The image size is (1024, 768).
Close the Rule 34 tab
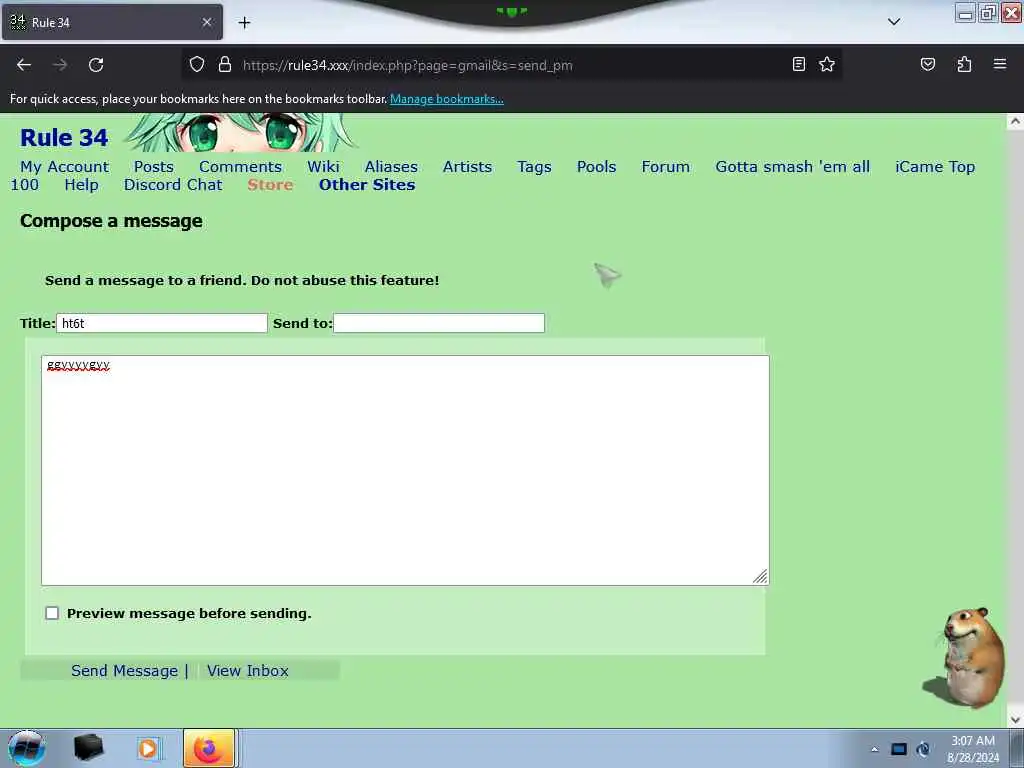pos(206,22)
